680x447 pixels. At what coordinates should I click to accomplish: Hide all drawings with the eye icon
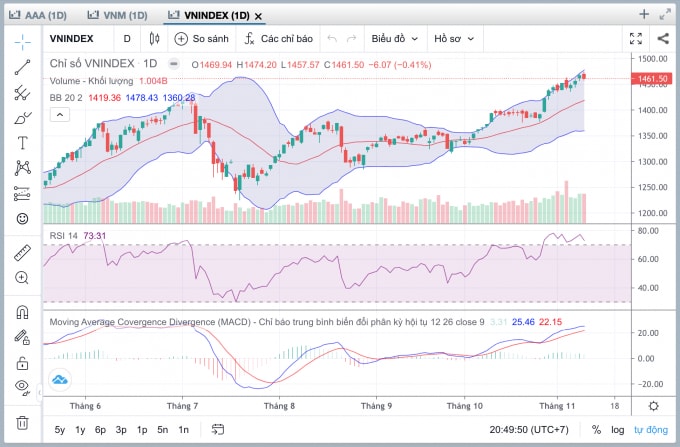tap(23, 387)
